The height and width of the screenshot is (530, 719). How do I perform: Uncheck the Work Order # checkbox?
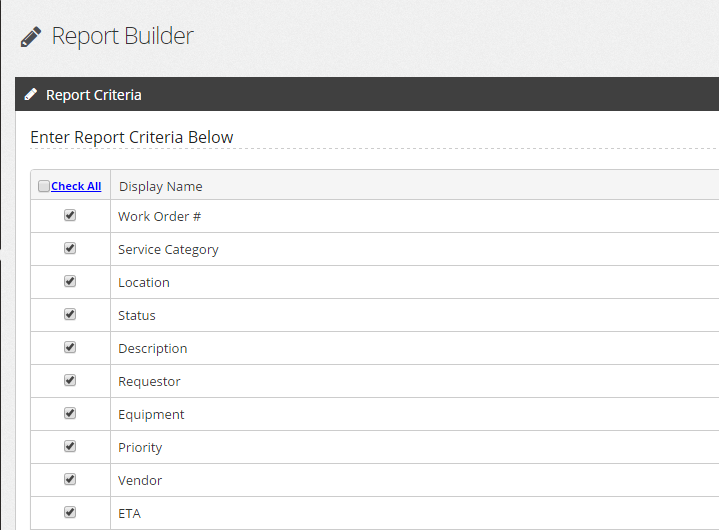point(70,215)
